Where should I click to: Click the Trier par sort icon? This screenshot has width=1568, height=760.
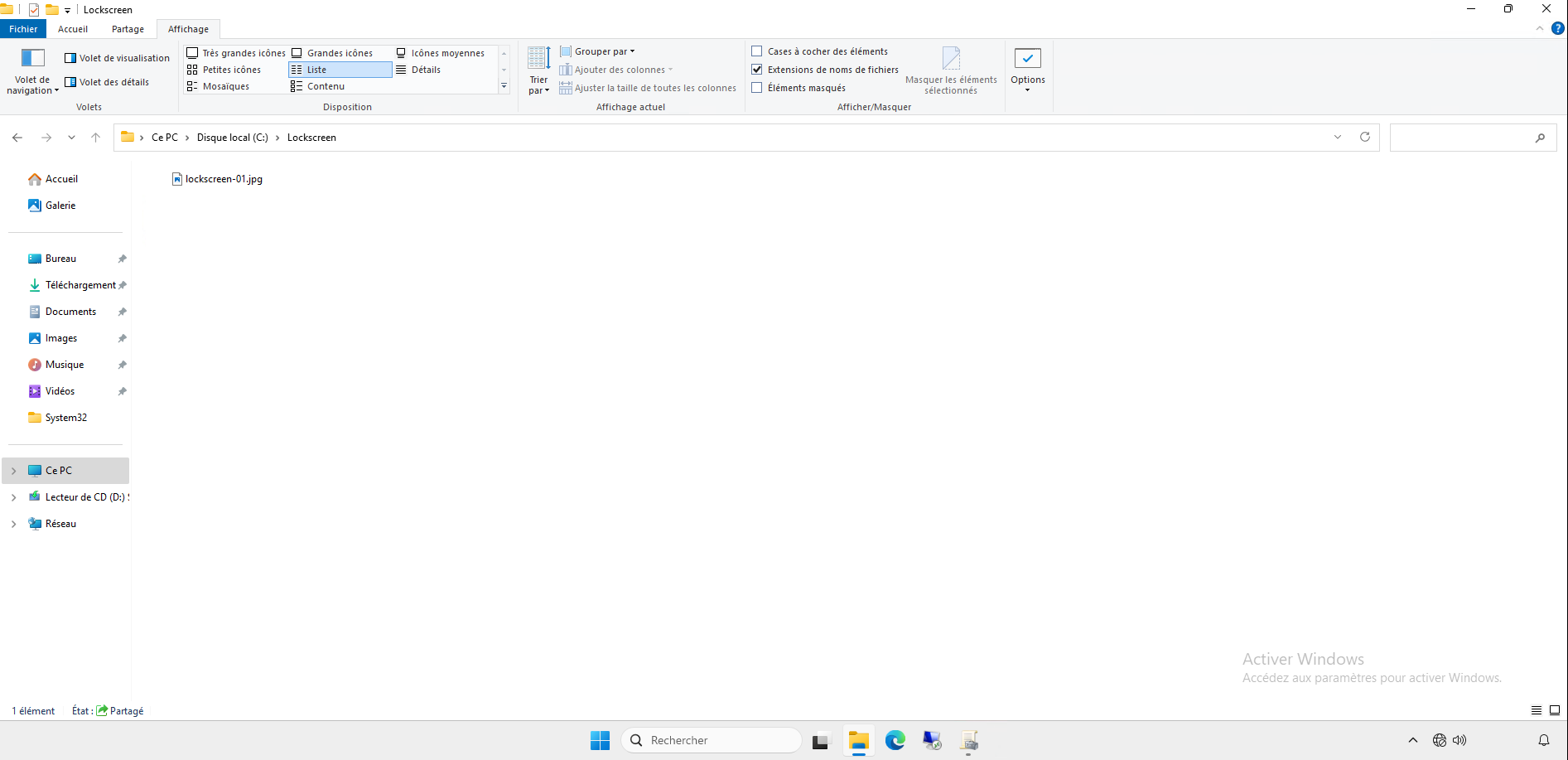point(538,70)
